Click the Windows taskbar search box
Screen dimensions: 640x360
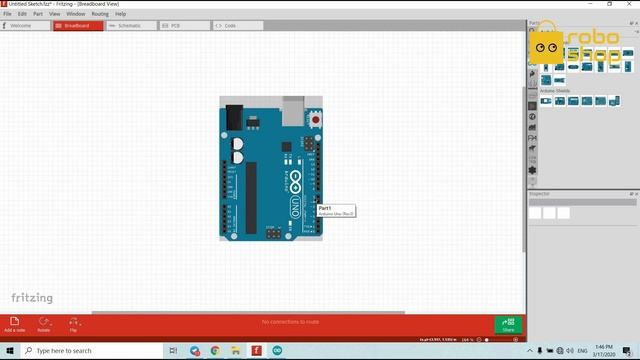click(x=91, y=351)
